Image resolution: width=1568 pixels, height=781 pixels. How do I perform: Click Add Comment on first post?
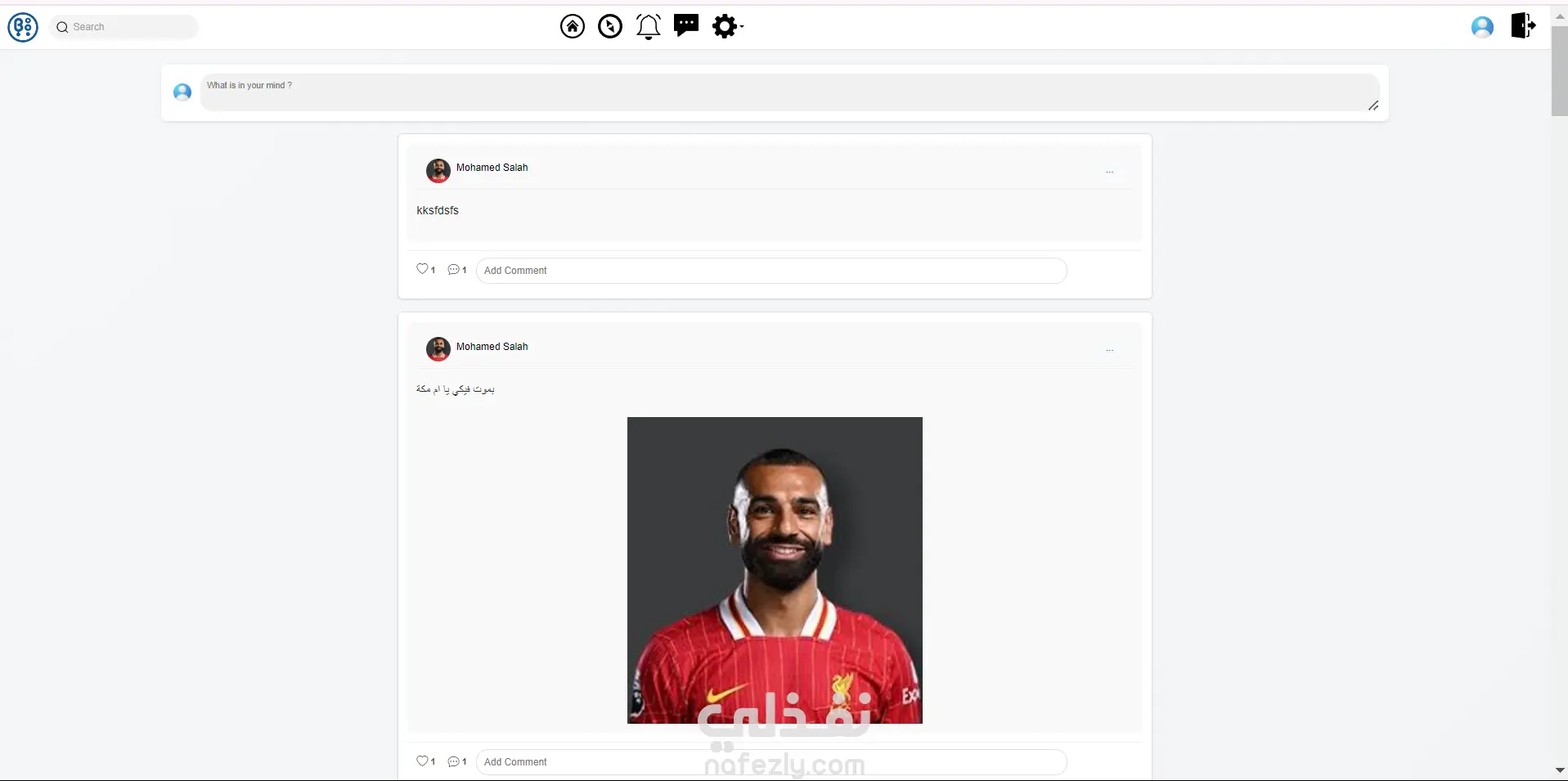(x=771, y=271)
